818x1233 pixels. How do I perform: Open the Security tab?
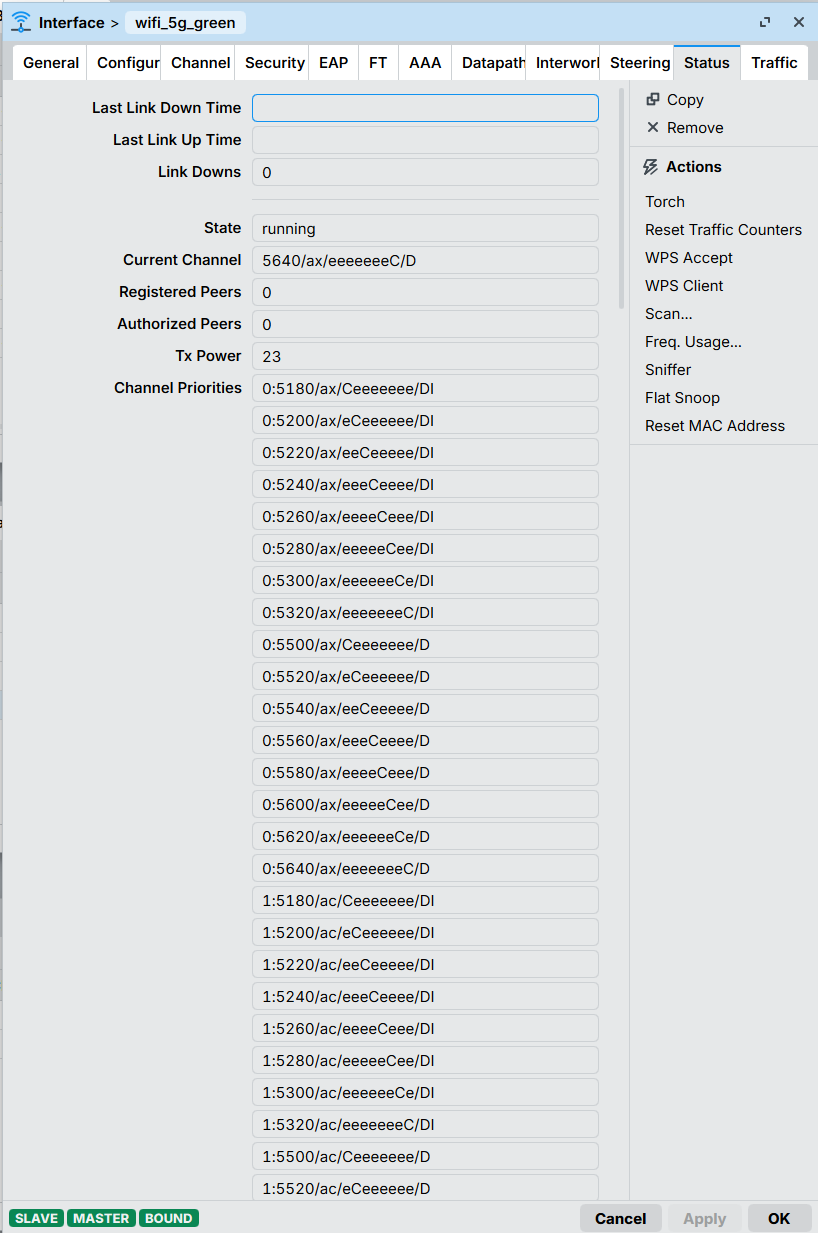(x=272, y=62)
